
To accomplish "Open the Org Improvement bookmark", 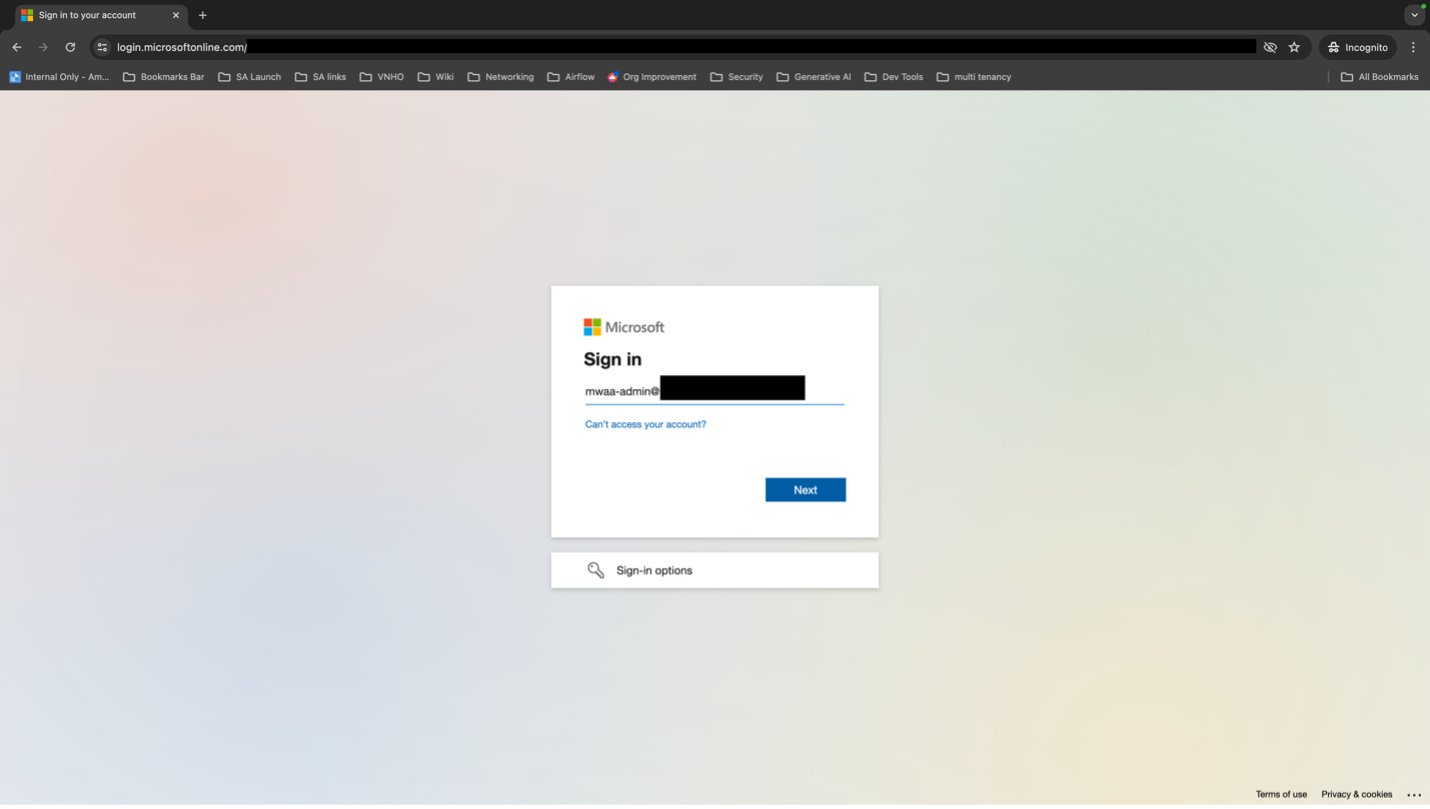I will pyautogui.click(x=652, y=77).
